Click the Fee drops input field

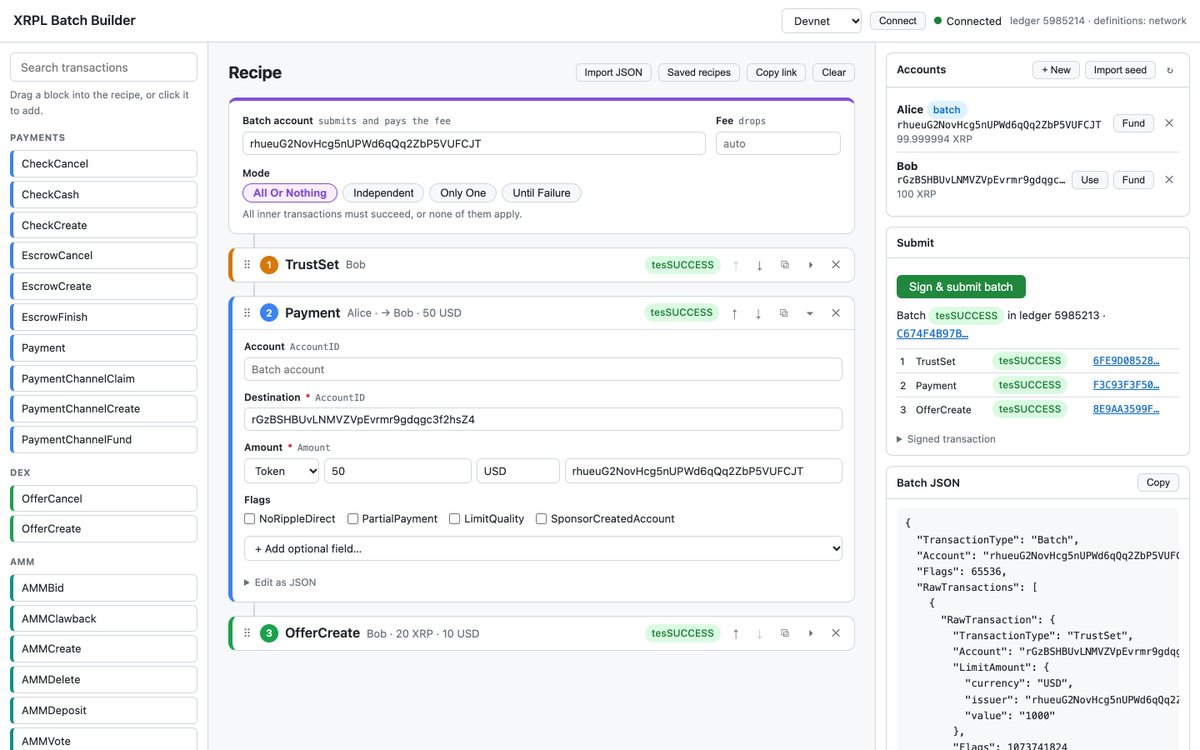(778, 144)
